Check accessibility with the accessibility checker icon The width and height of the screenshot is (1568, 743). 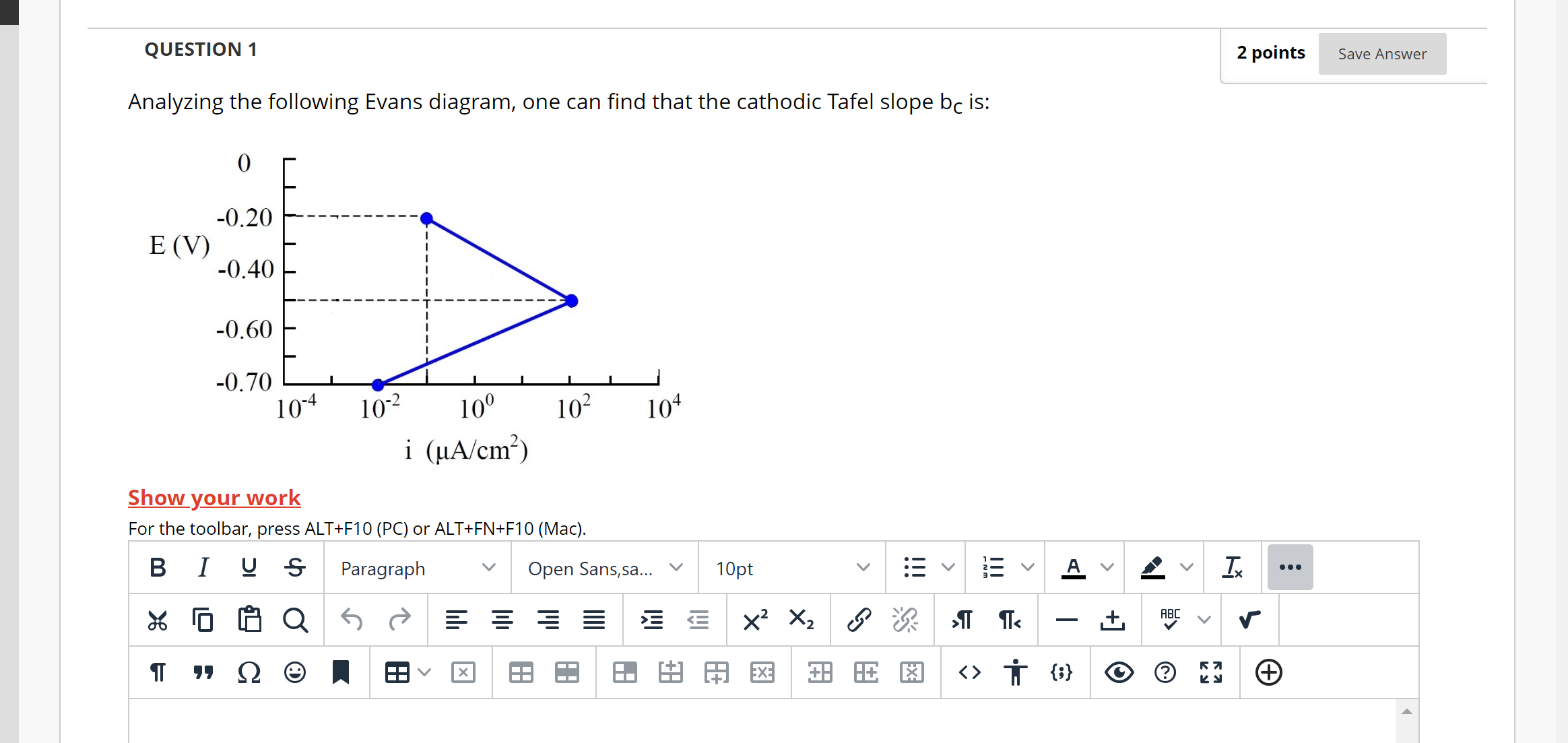point(1014,672)
